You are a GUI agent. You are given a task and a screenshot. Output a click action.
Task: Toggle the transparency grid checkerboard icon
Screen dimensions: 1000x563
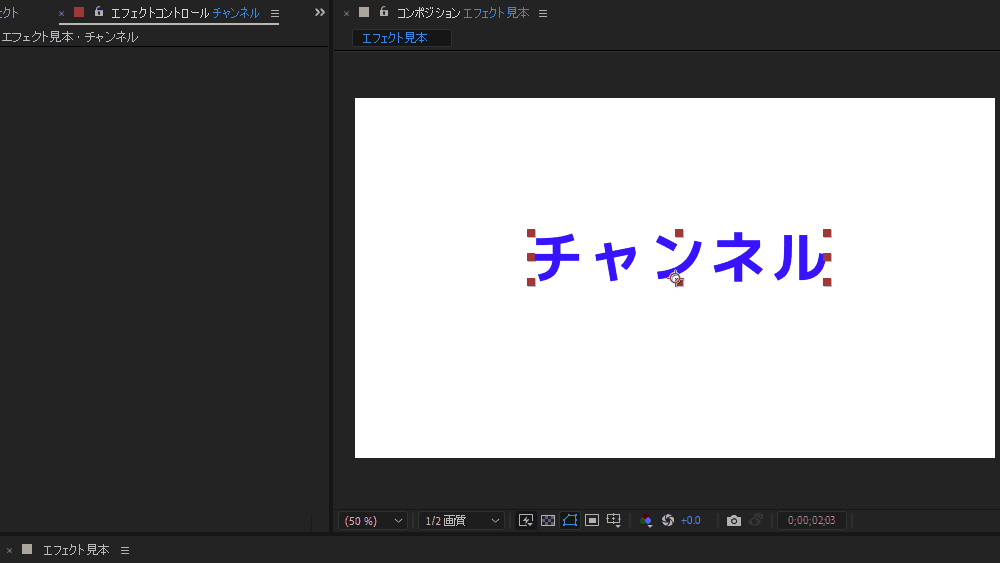pyautogui.click(x=548, y=520)
